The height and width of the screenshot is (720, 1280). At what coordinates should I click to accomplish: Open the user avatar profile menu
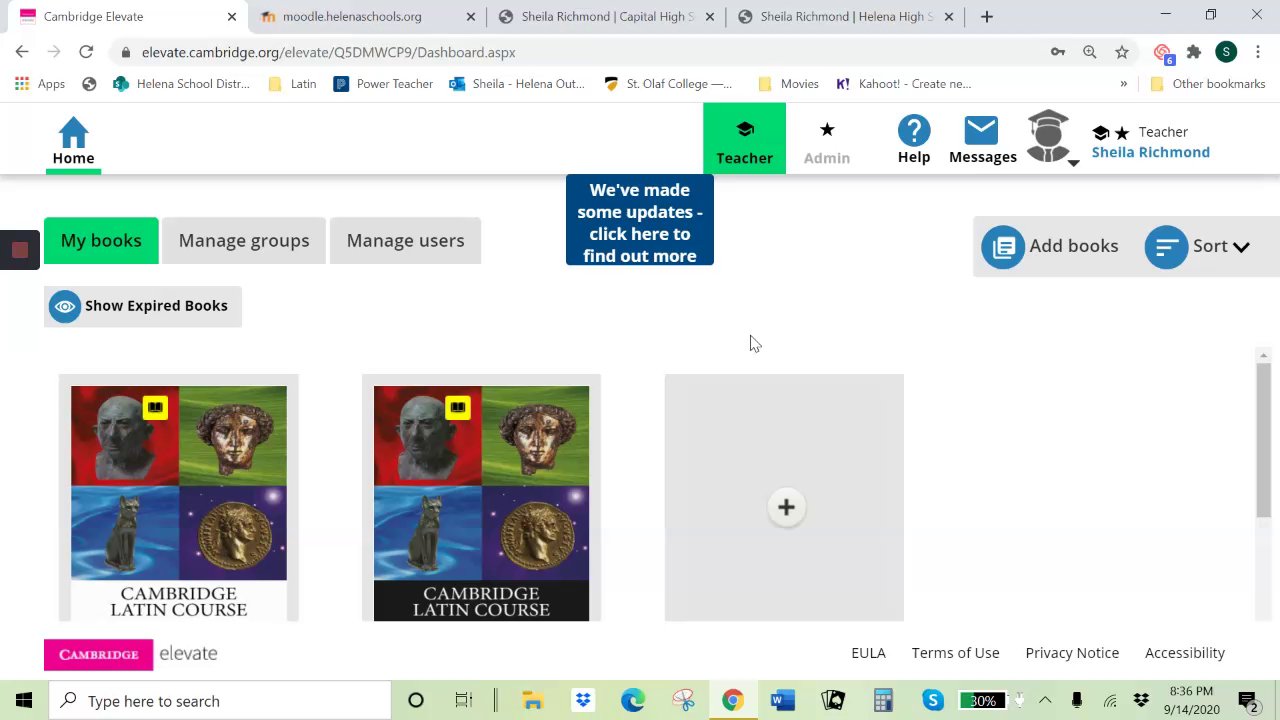coord(1051,138)
